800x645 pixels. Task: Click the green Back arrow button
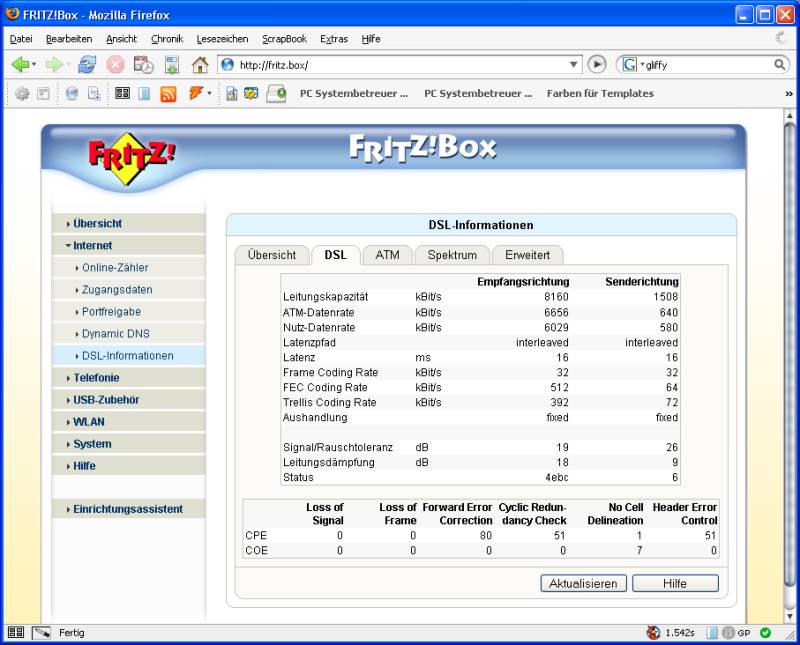(20, 65)
